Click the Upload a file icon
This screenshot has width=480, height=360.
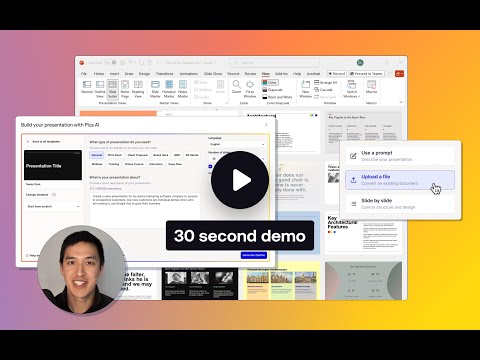point(353,180)
